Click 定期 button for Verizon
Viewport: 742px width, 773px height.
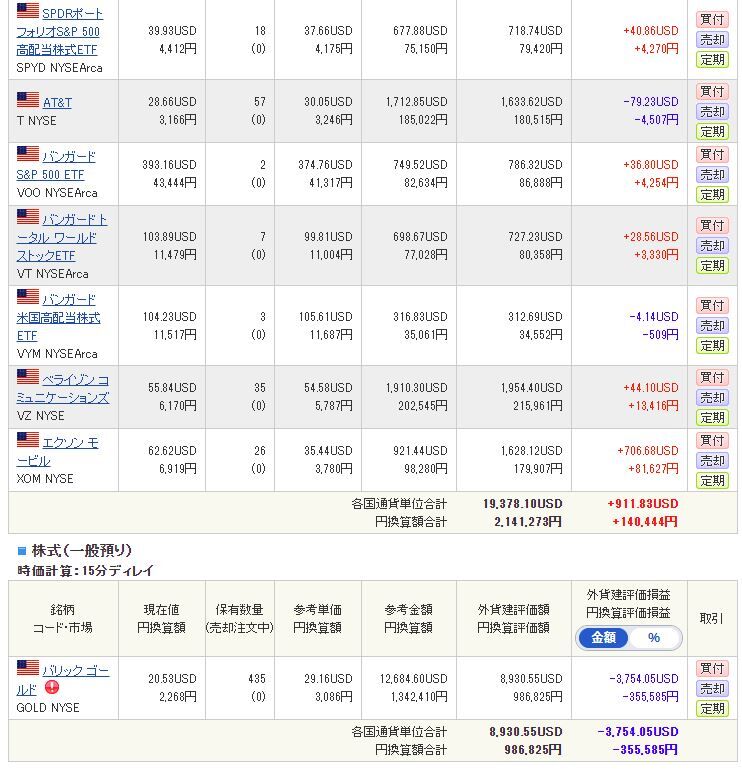712,418
